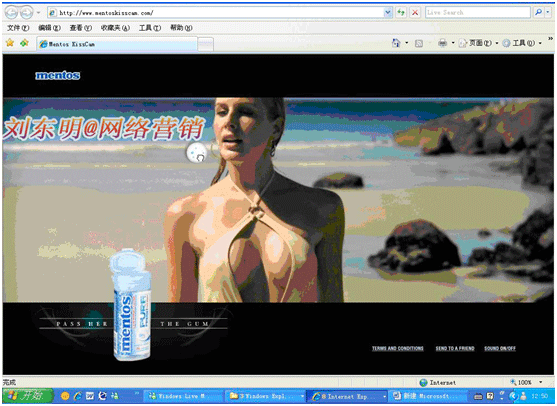The height and width of the screenshot is (406, 557).
Task: Toggle website sound with SOUND ON/OFF
Action: [500, 348]
